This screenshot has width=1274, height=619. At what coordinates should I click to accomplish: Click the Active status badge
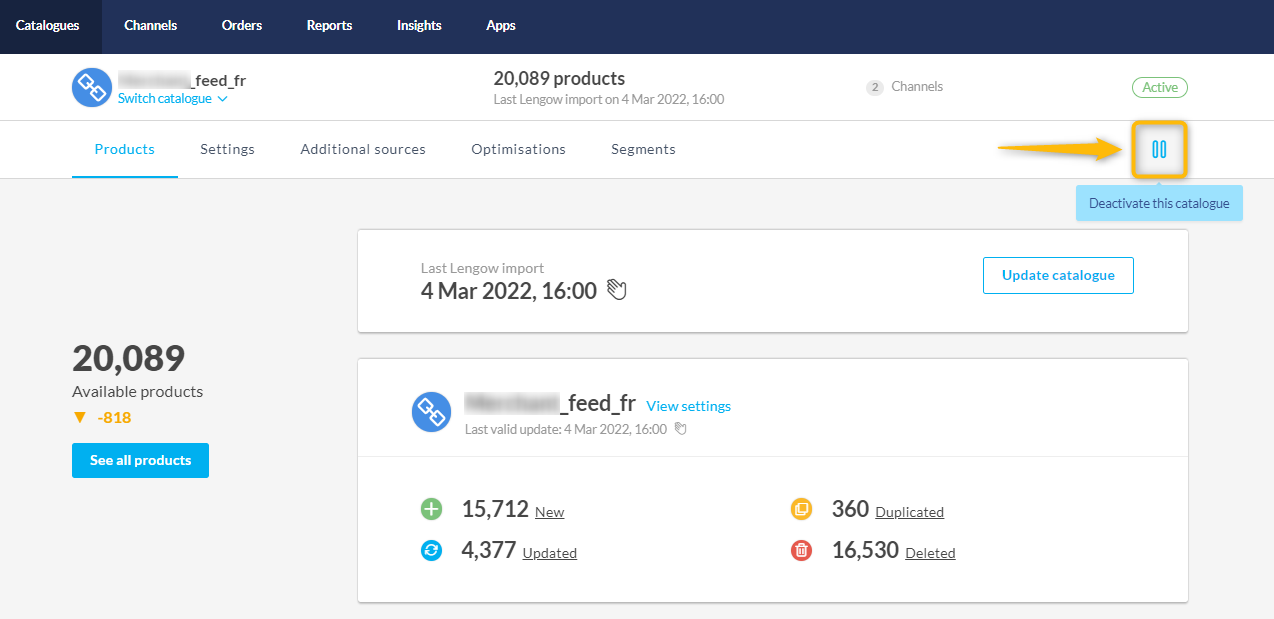1159,88
